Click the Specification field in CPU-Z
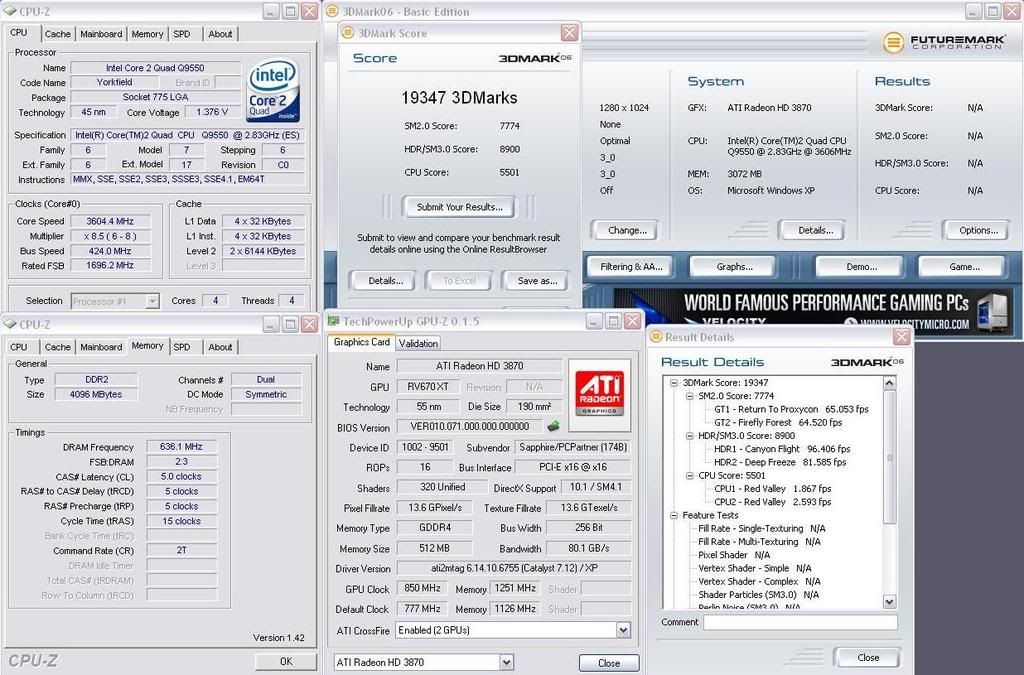Screen dimensions: 1024x675 tap(187, 135)
